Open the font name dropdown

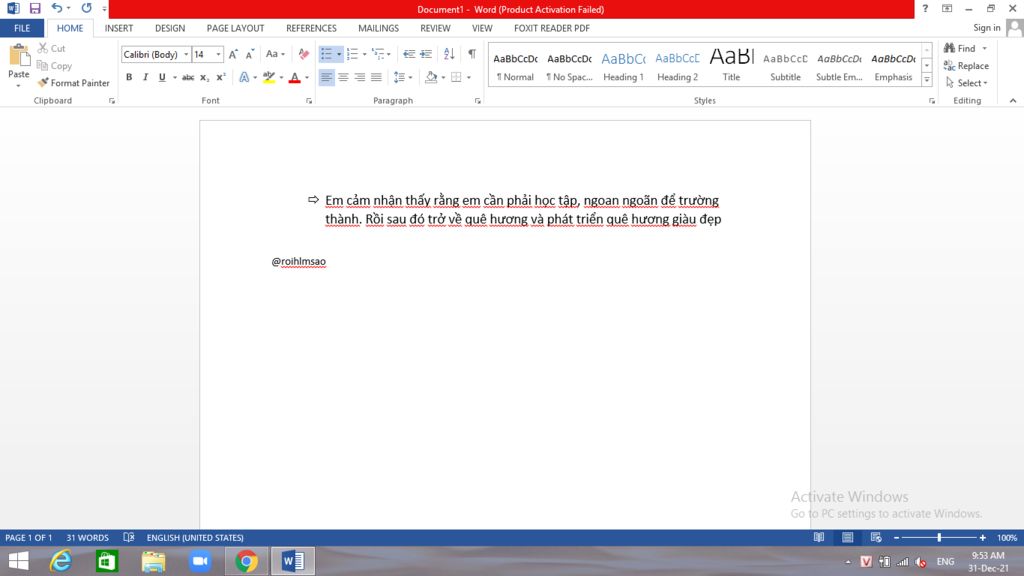(186, 54)
